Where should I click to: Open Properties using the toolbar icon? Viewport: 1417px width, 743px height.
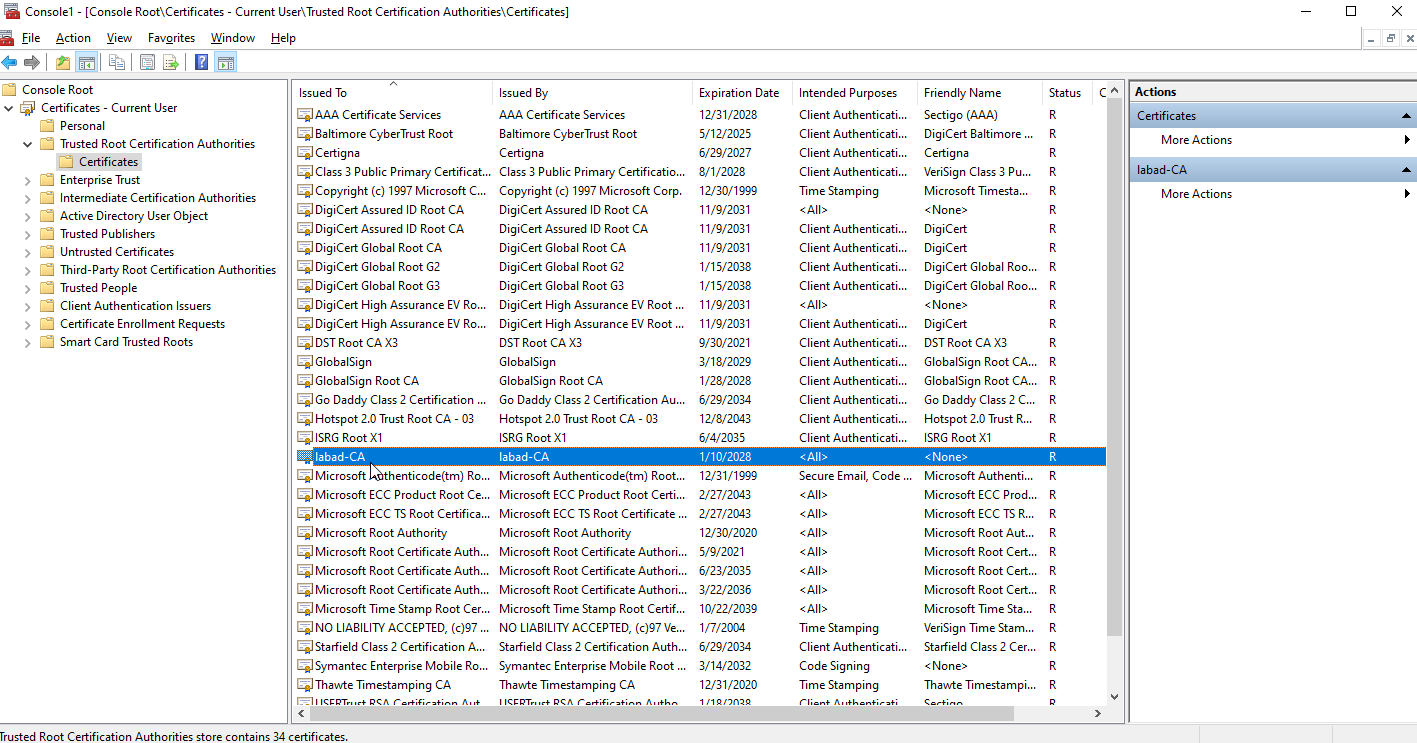[147, 63]
